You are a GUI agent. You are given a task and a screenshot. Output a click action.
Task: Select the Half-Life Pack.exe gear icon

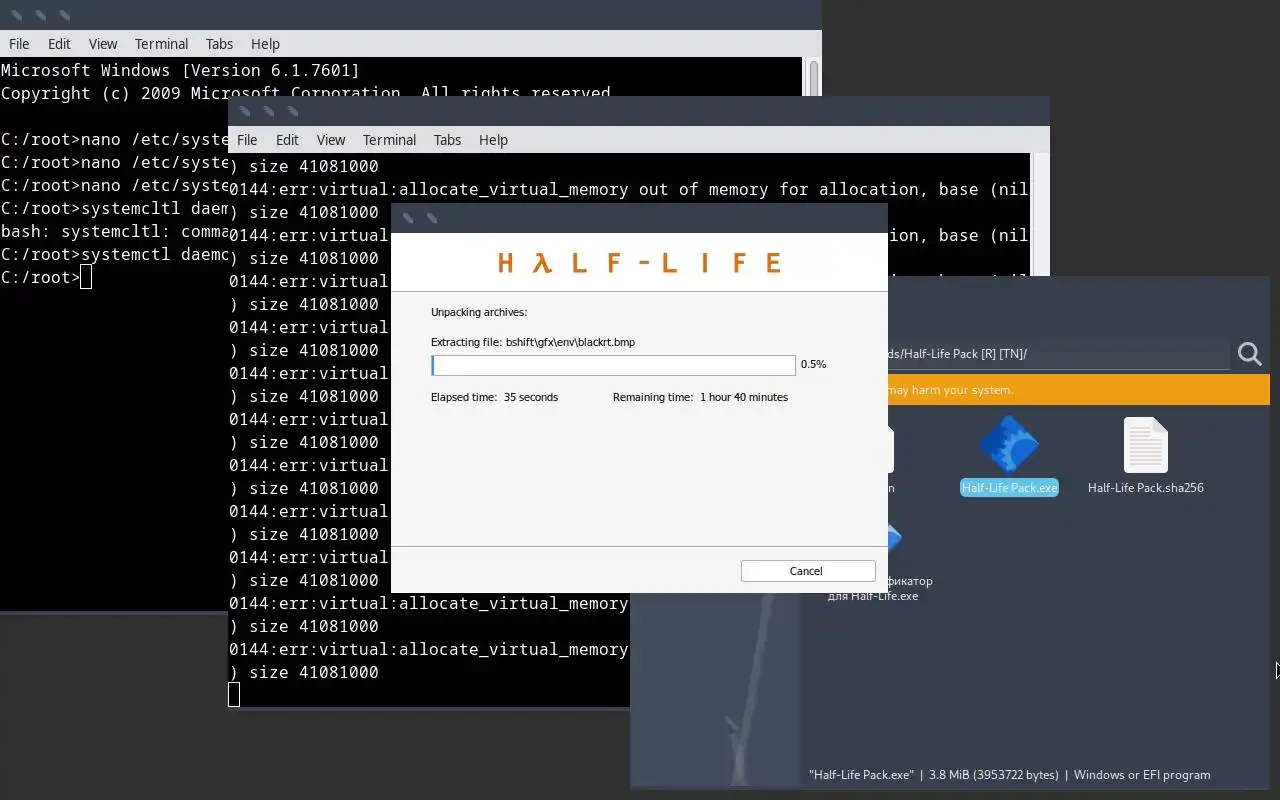point(1009,445)
